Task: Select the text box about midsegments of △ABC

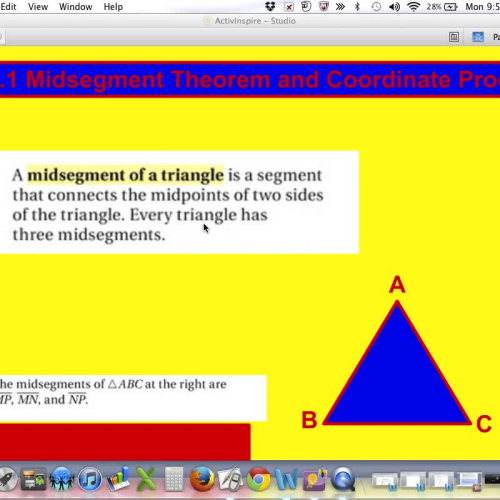Action: (x=133, y=398)
